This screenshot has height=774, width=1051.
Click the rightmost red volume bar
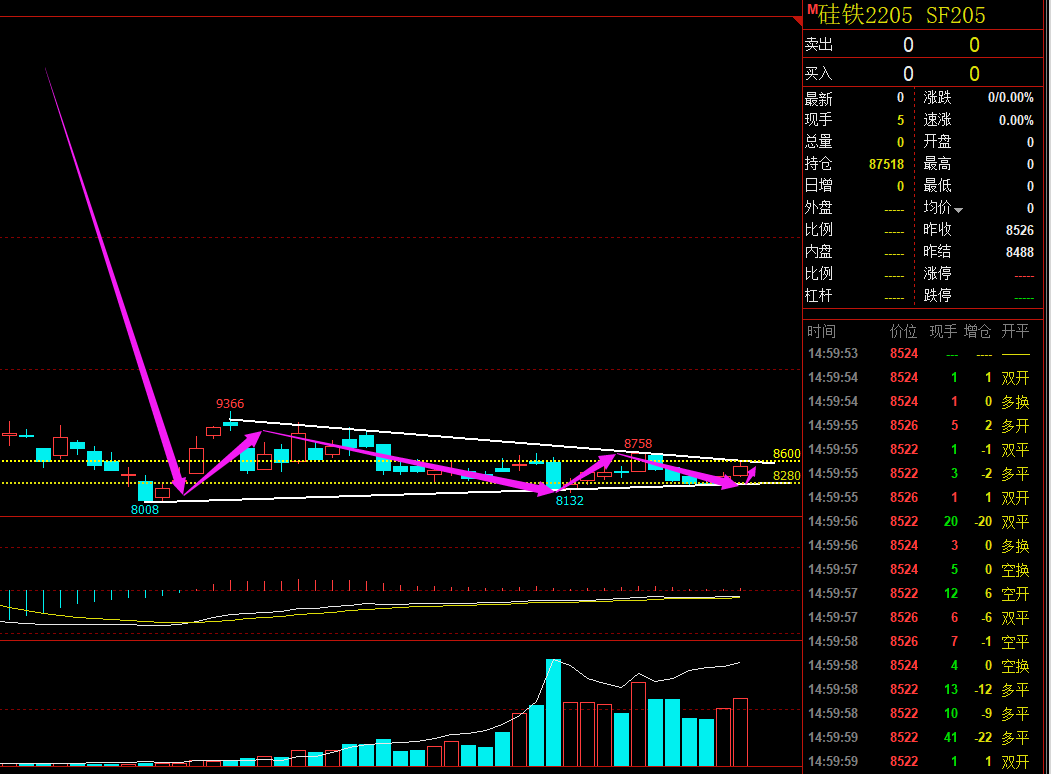(x=740, y=732)
